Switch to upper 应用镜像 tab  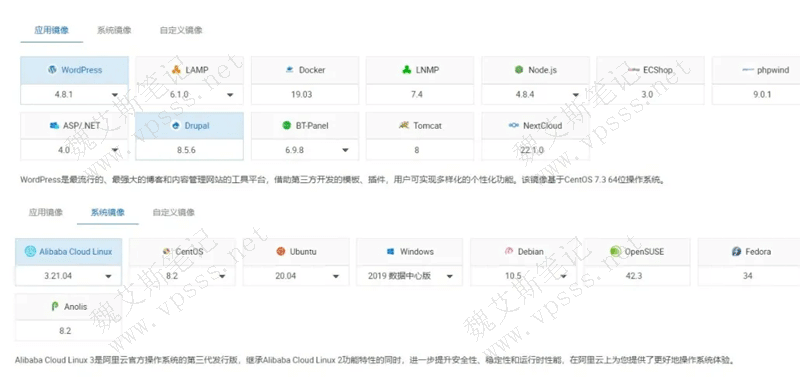pyautogui.click(x=52, y=30)
